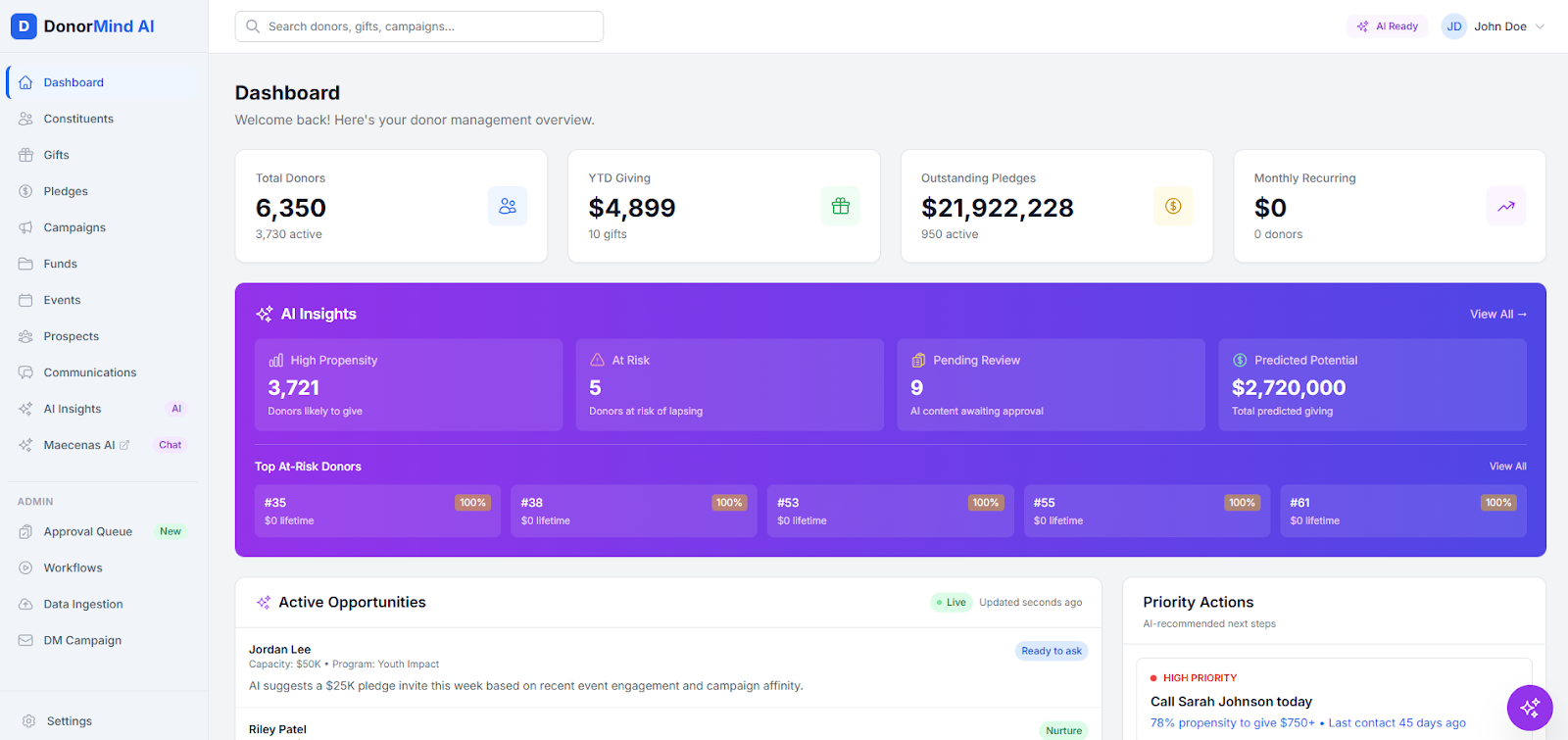The image size is (1568, 740).
Task: Click the Nurture badge for Riley Patel
Action: 1063,730
